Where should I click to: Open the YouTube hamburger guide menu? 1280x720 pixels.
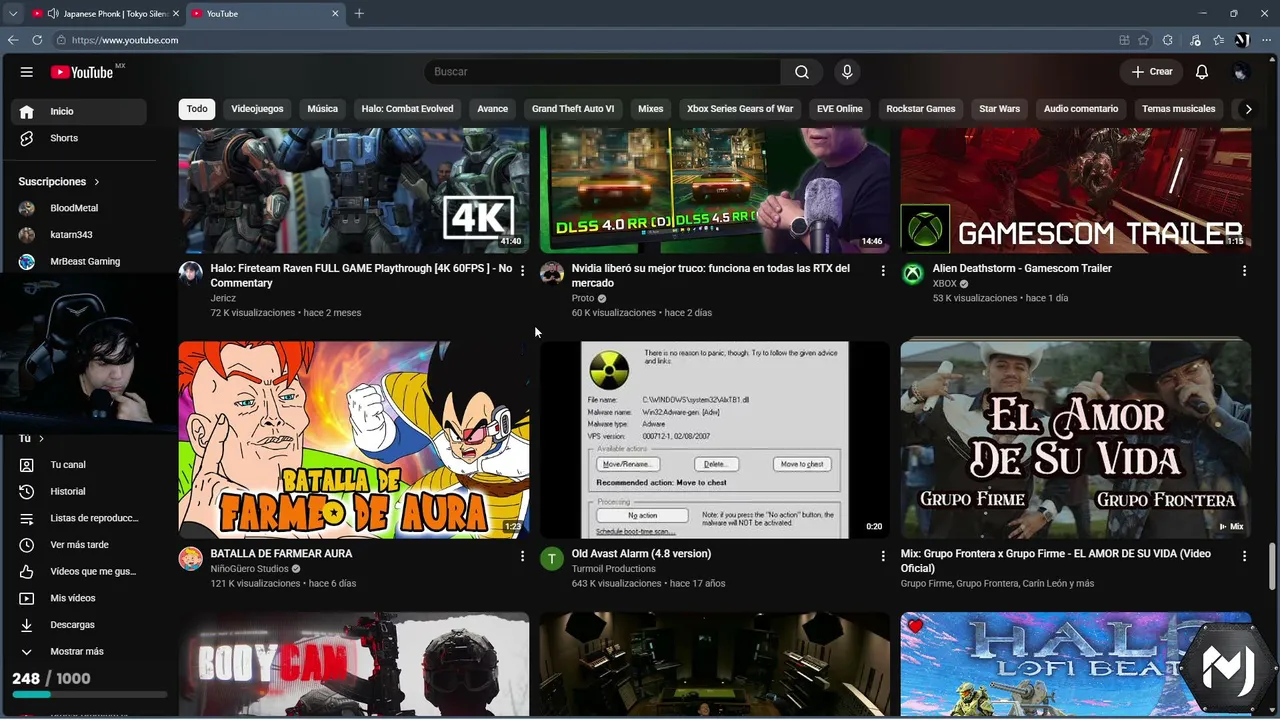(x=27, y=72)
